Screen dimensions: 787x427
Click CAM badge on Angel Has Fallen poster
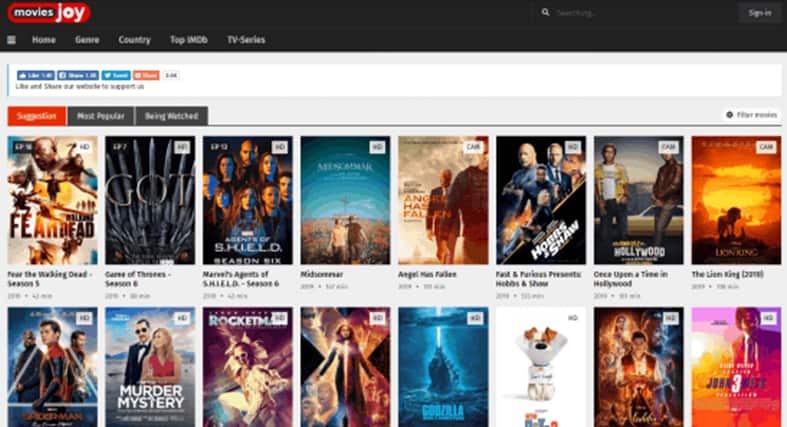tap(473, 147)
